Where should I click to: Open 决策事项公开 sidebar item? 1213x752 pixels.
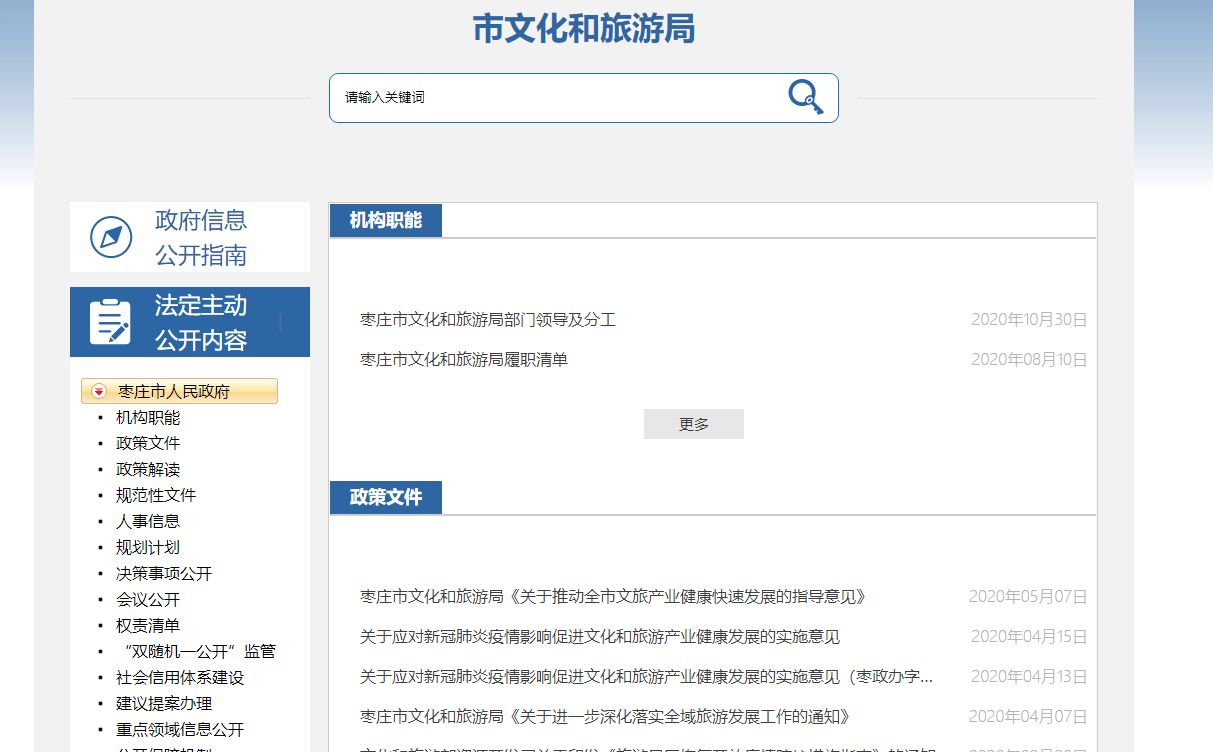[164, 573]
